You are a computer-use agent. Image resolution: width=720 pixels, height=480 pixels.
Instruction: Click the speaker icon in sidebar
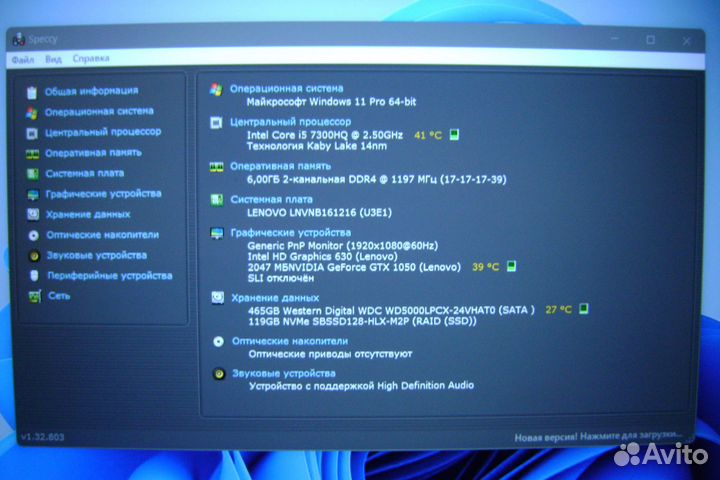(x=34, y=256)
